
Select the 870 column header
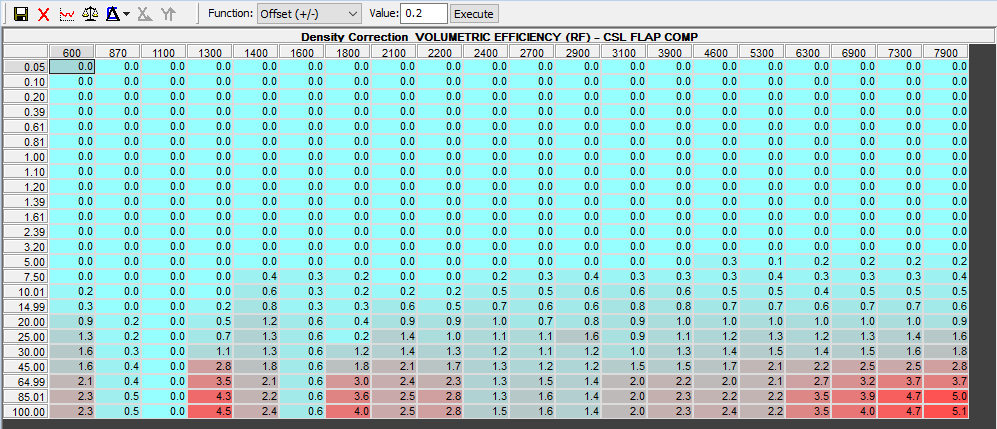118,52
